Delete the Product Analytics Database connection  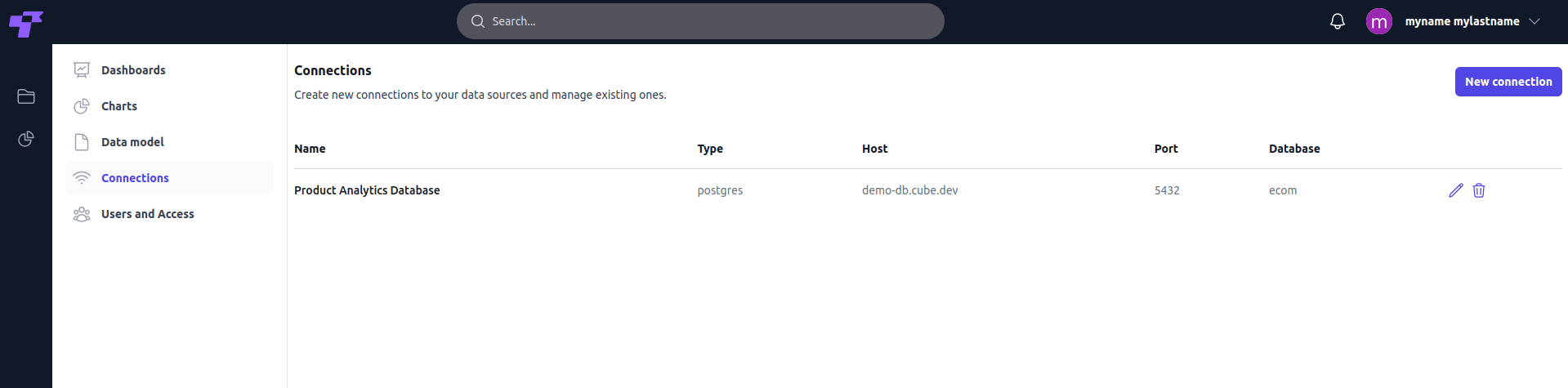[1479, 190]
